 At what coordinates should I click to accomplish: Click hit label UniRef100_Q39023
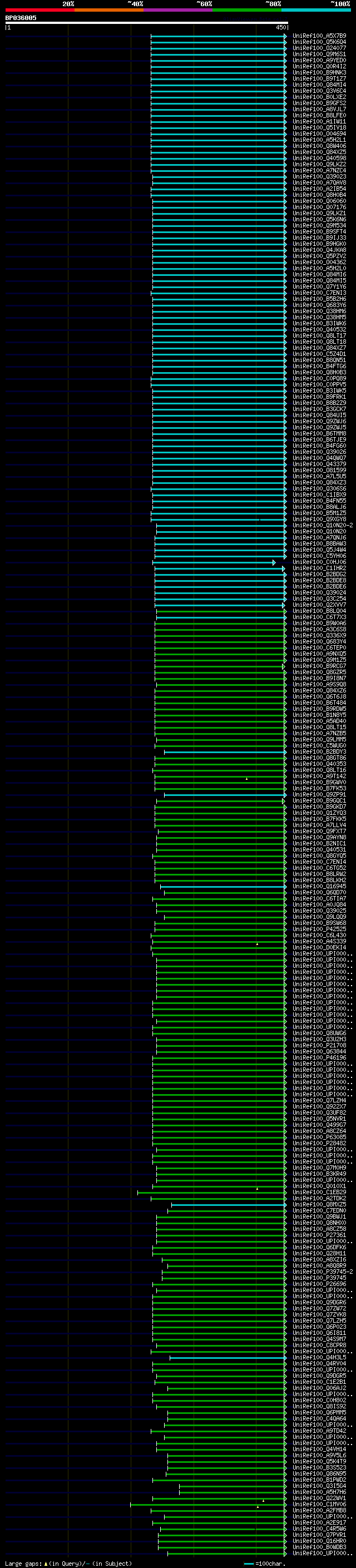click(x=319, y=176)
